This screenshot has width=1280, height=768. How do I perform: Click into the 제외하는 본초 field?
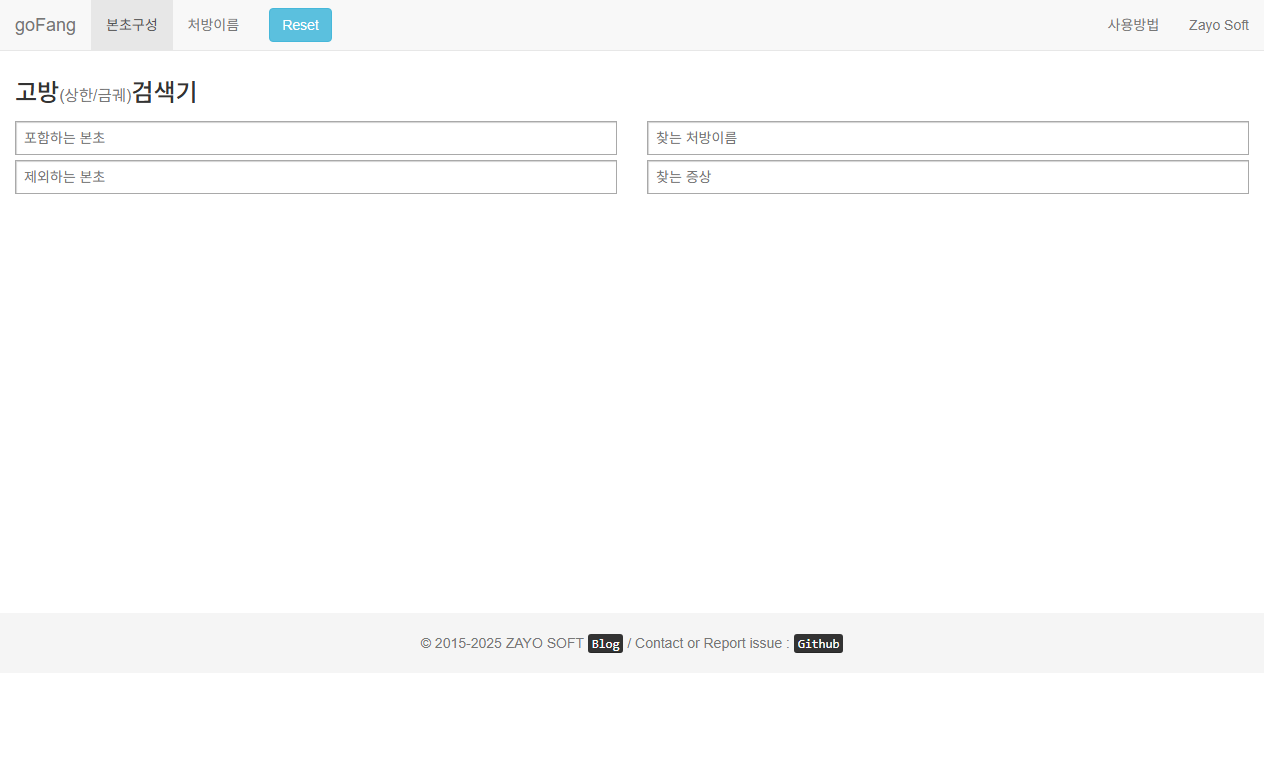(x=316, y=177)
